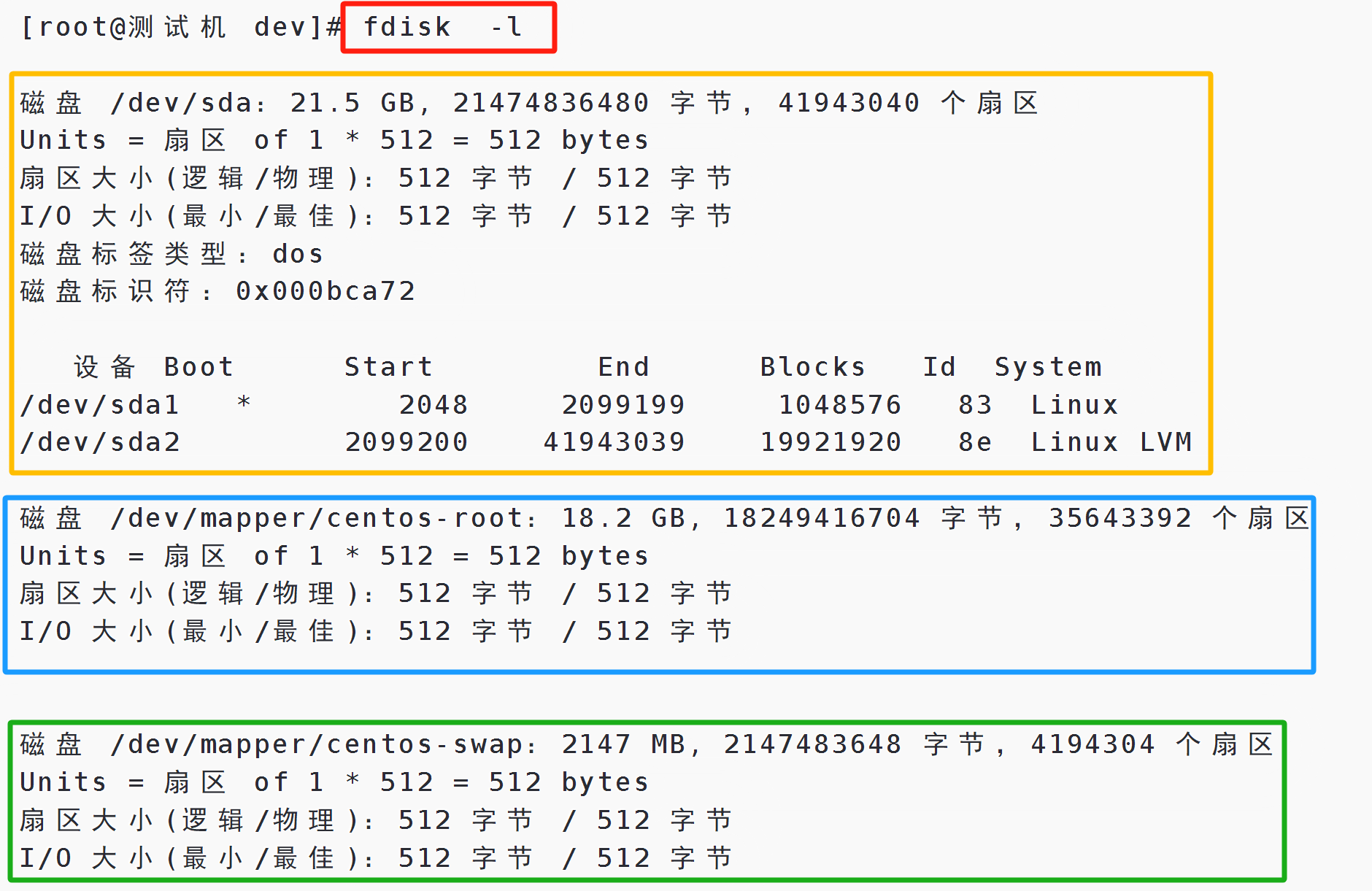Image resolution: width=1372 pixels, height=891 pixels.
Task: Click the 'Blocks' column header
Action: (812, 367)
